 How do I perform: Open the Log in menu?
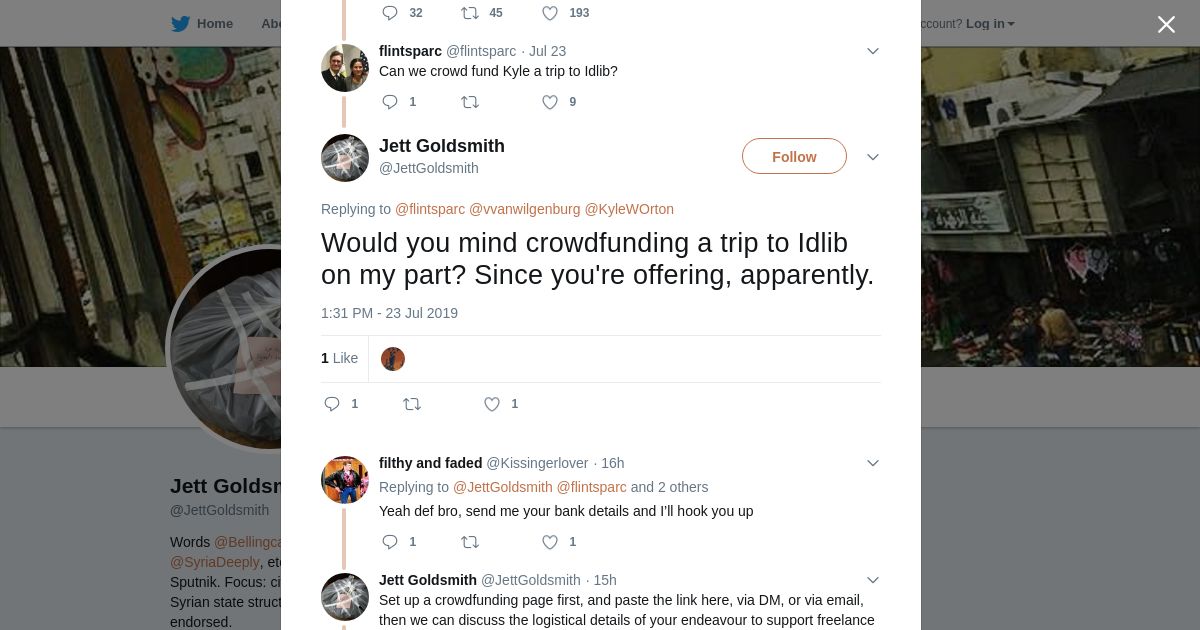(990, 24)
